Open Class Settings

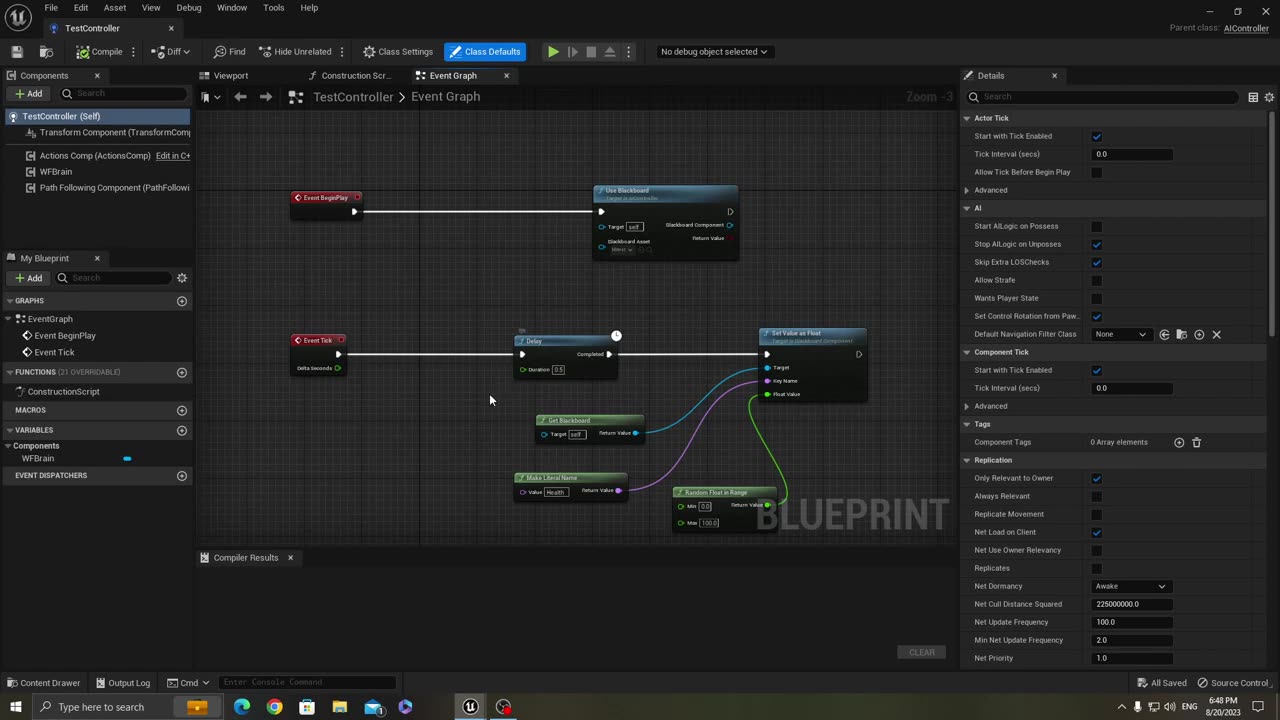pos(398,52)
